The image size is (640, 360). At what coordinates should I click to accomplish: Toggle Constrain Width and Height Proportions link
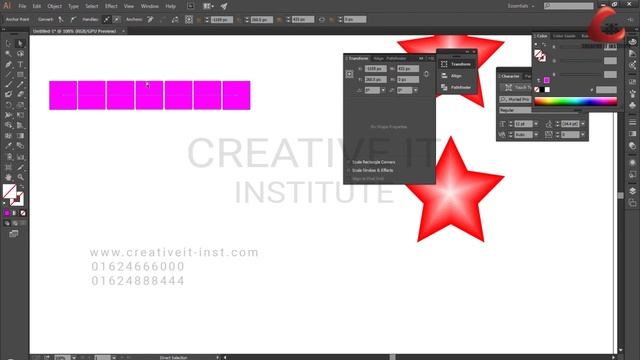tap(426, 74)
